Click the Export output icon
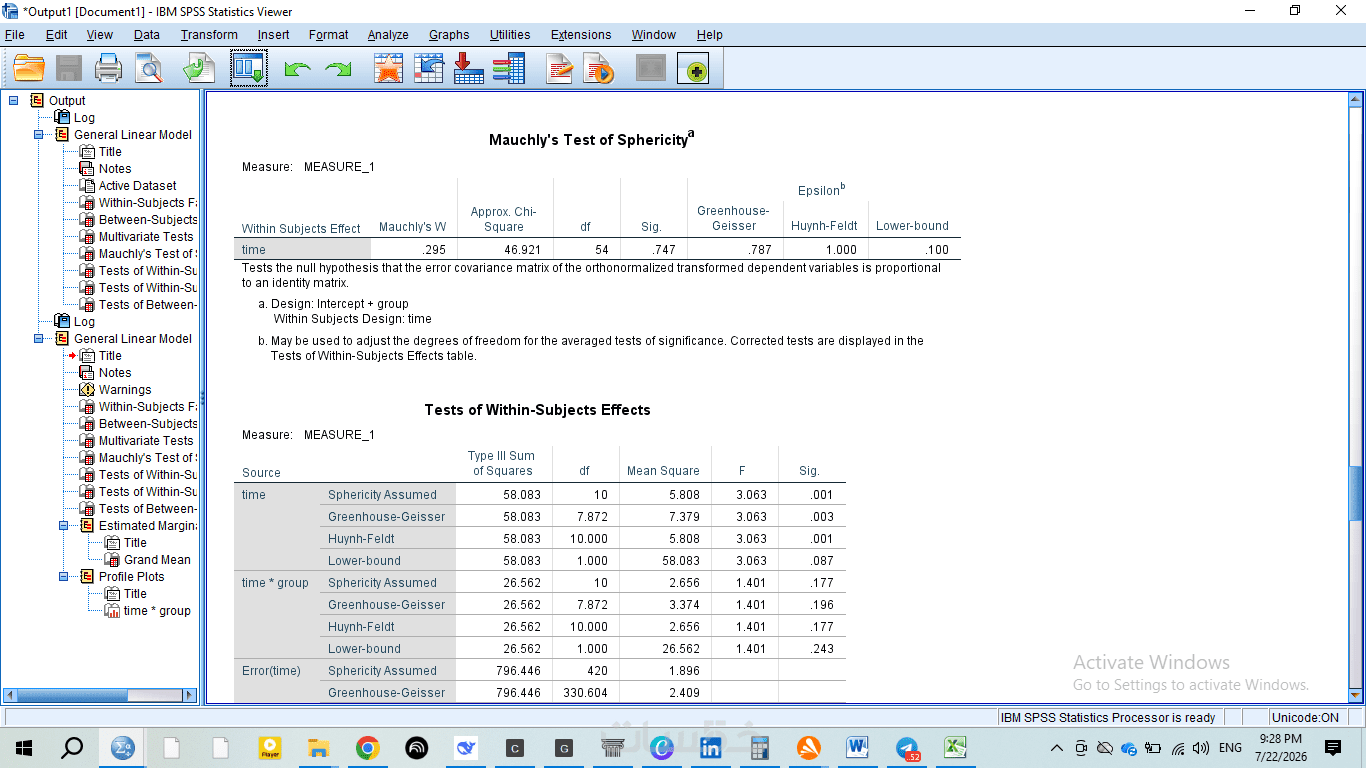This screenshot has height=768, width=1366. (198, 68)
